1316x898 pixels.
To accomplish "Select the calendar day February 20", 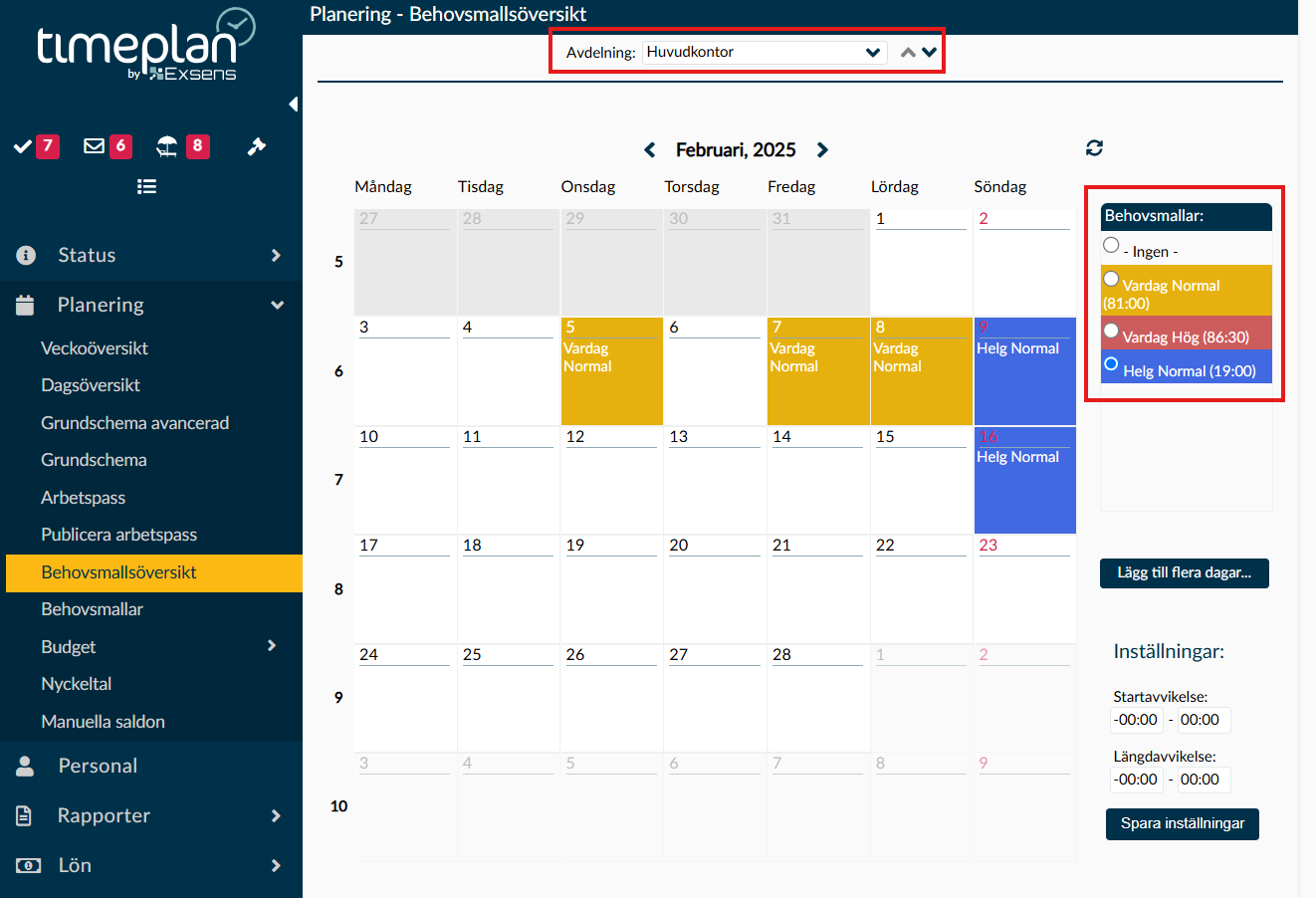I will [715, 589].
